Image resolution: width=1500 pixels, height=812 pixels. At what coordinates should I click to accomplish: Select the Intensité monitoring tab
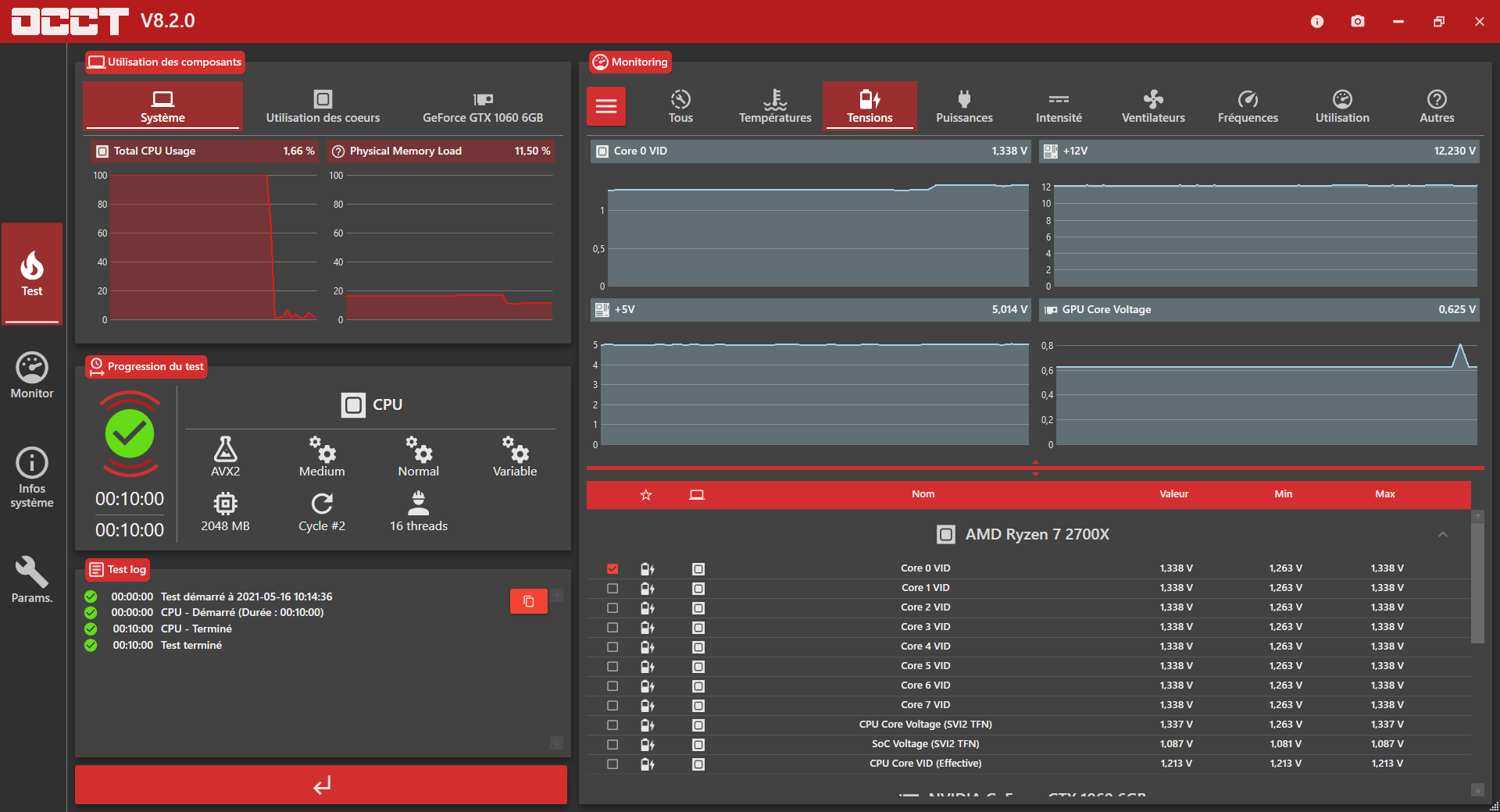click(1059, 106)
